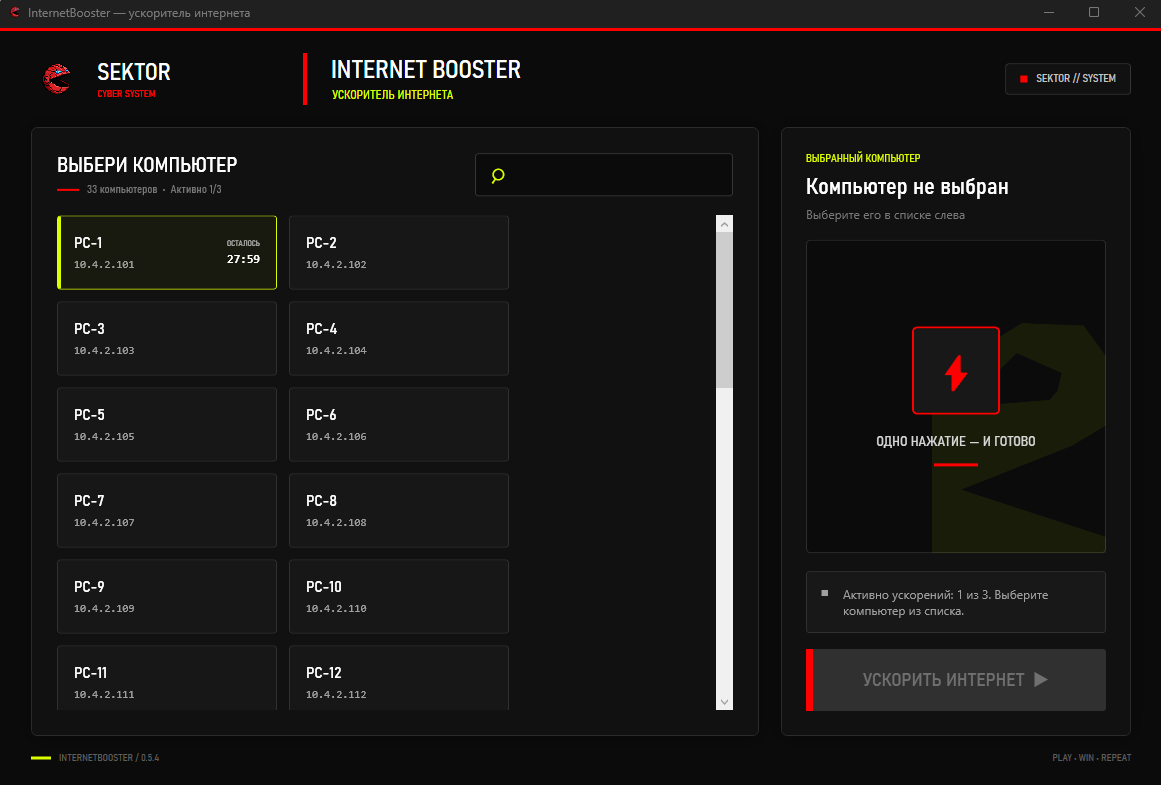
Task: Click the "Активно 1/3" counter text
Action: (x=196, y=190)
